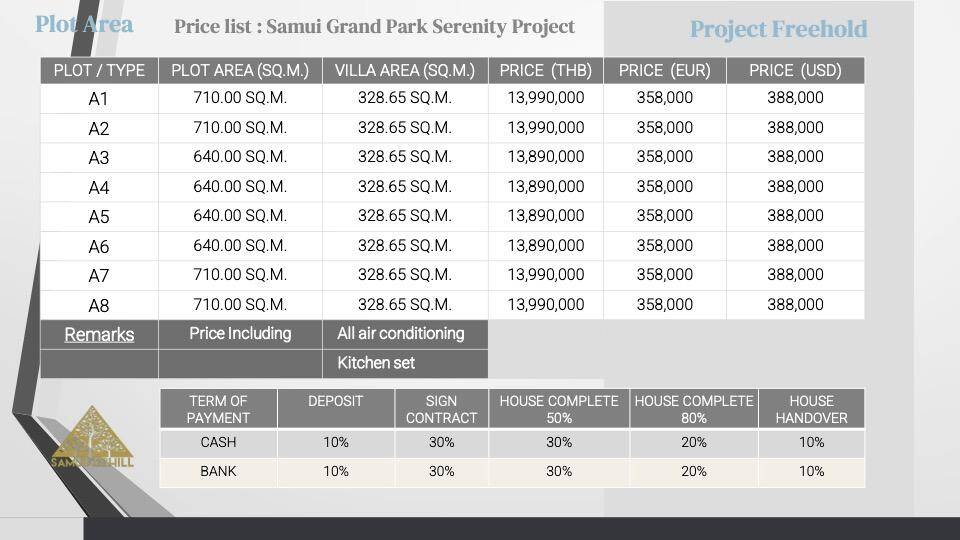The height and width of the screenshot is (540, 960).
Task: Select the Samui Grand Park price list title
Action: [374, 27]
